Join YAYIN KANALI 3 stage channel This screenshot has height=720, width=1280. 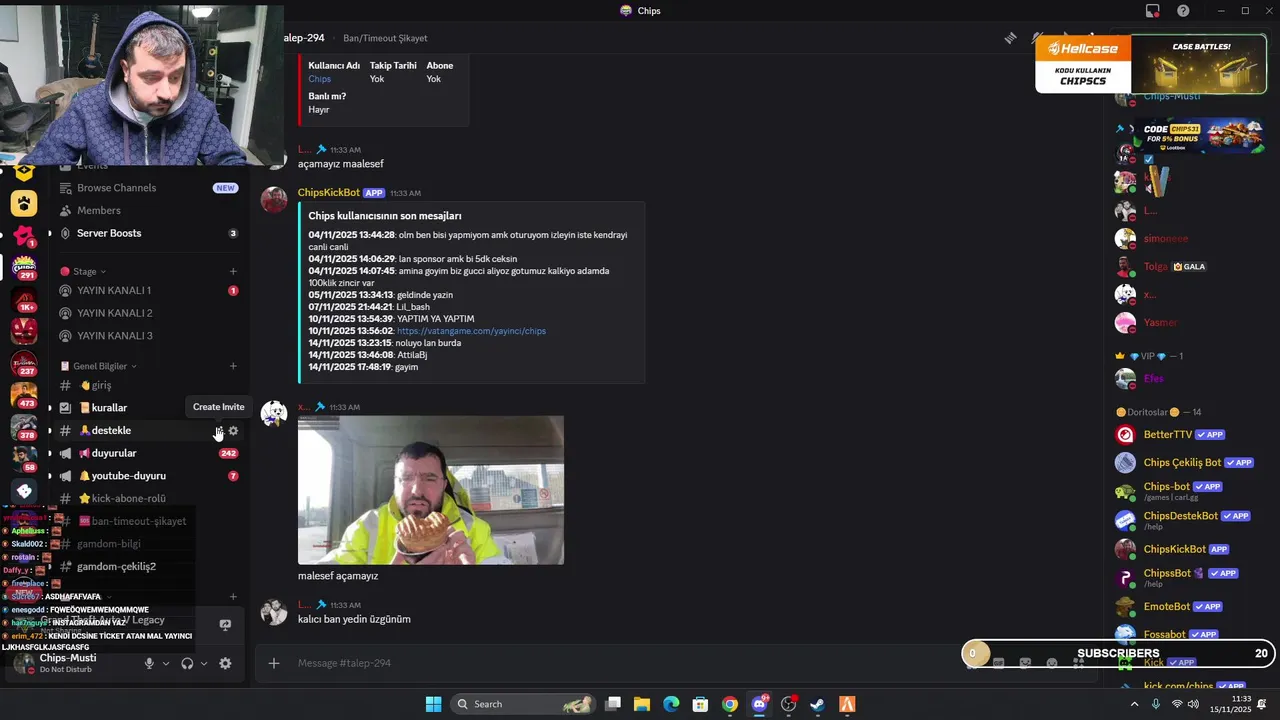114,336
